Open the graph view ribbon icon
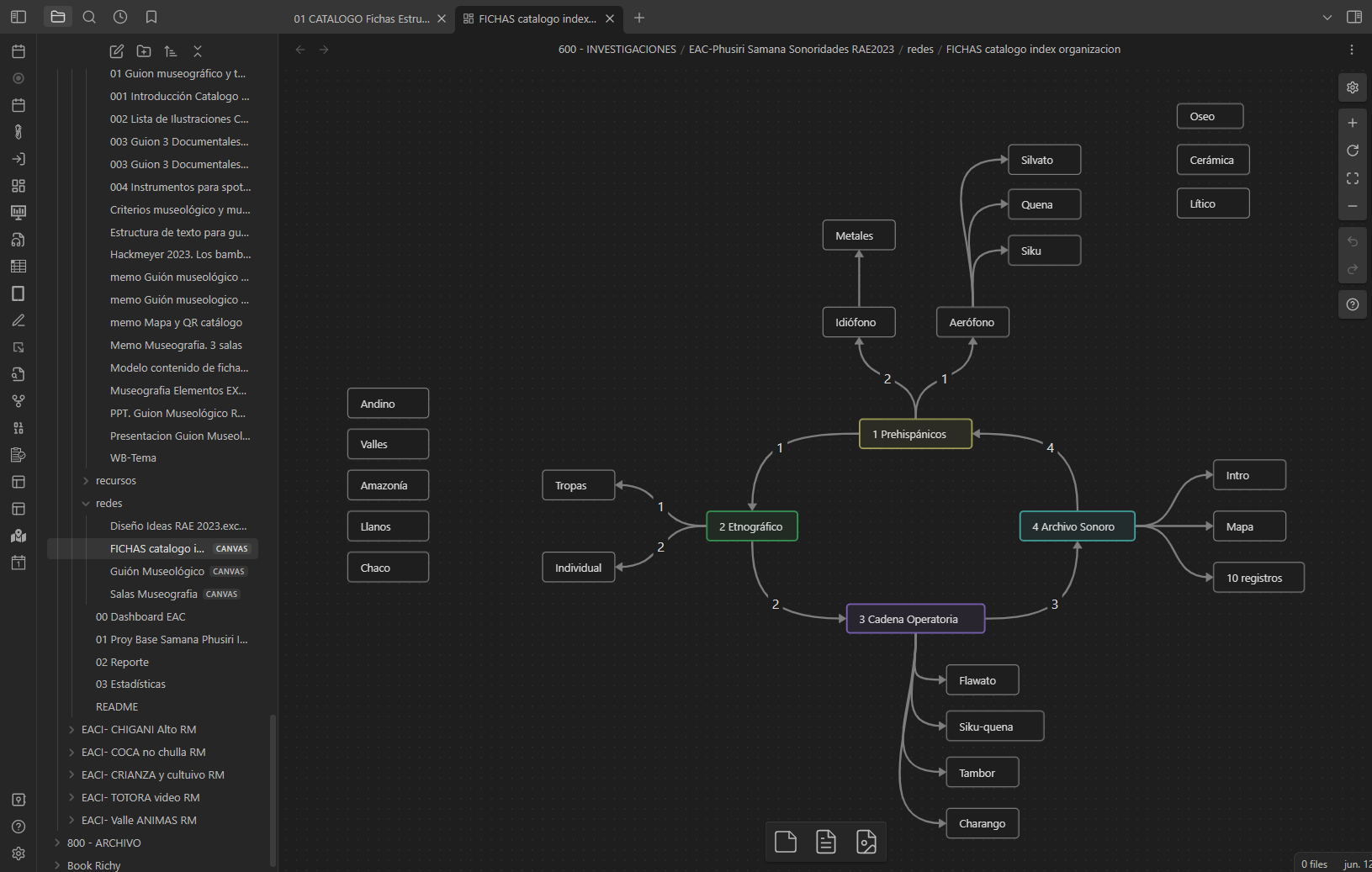Viewport: 1372px width, 872px height. click(19, 401)
